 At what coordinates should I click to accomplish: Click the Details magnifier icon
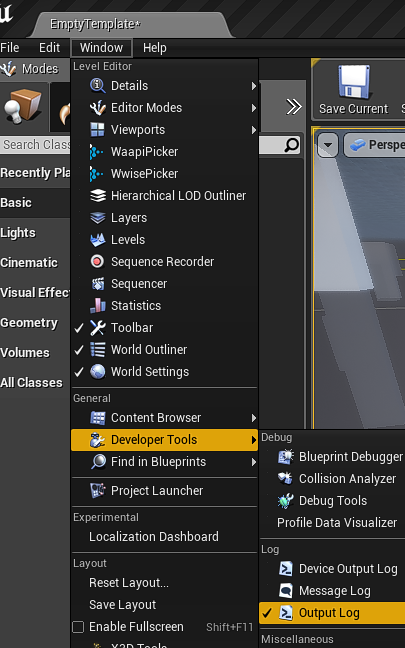[x=98, y=86]
